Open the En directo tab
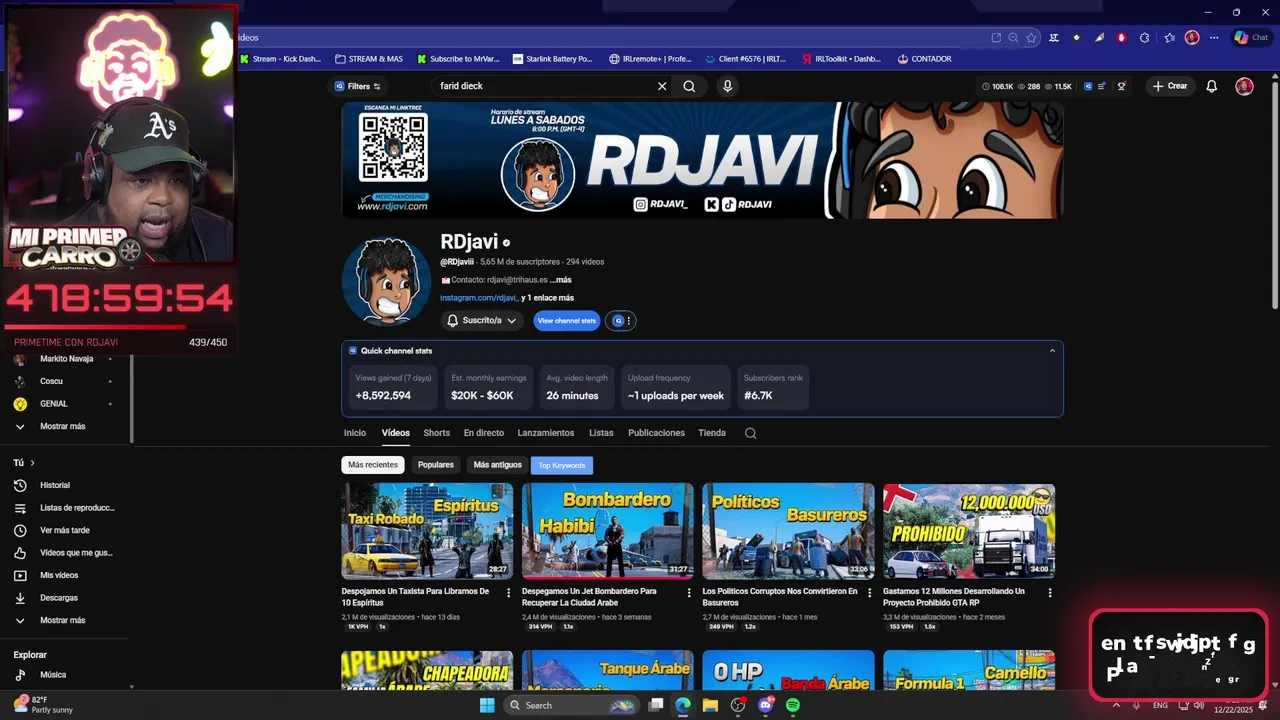1280x720 pixels. pos(484,433)
